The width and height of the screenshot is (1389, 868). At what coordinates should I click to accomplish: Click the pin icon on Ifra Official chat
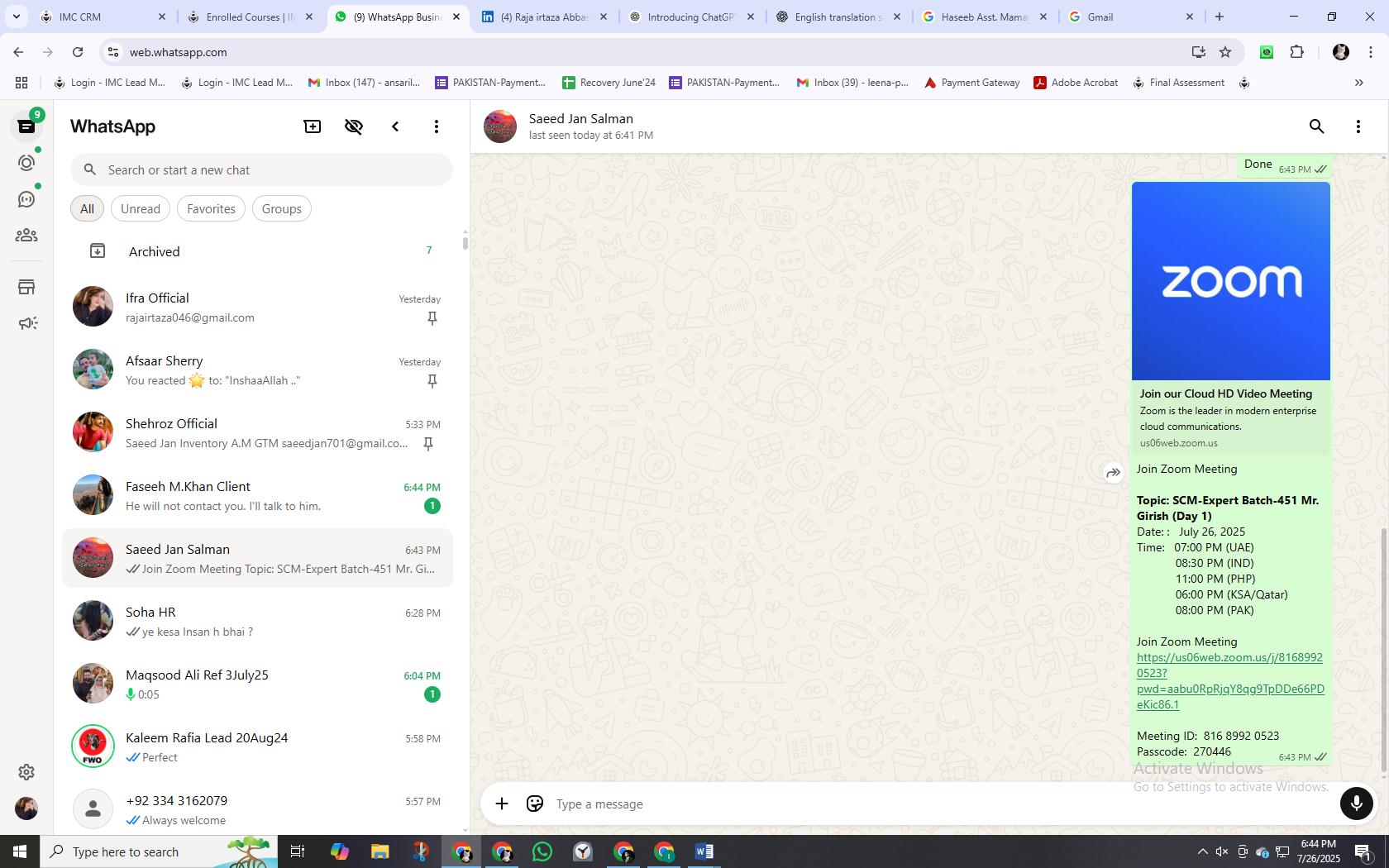(432, 318)
